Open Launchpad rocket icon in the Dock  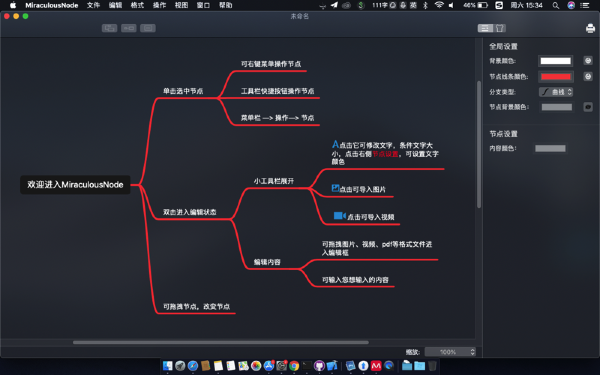click(180, 366)
